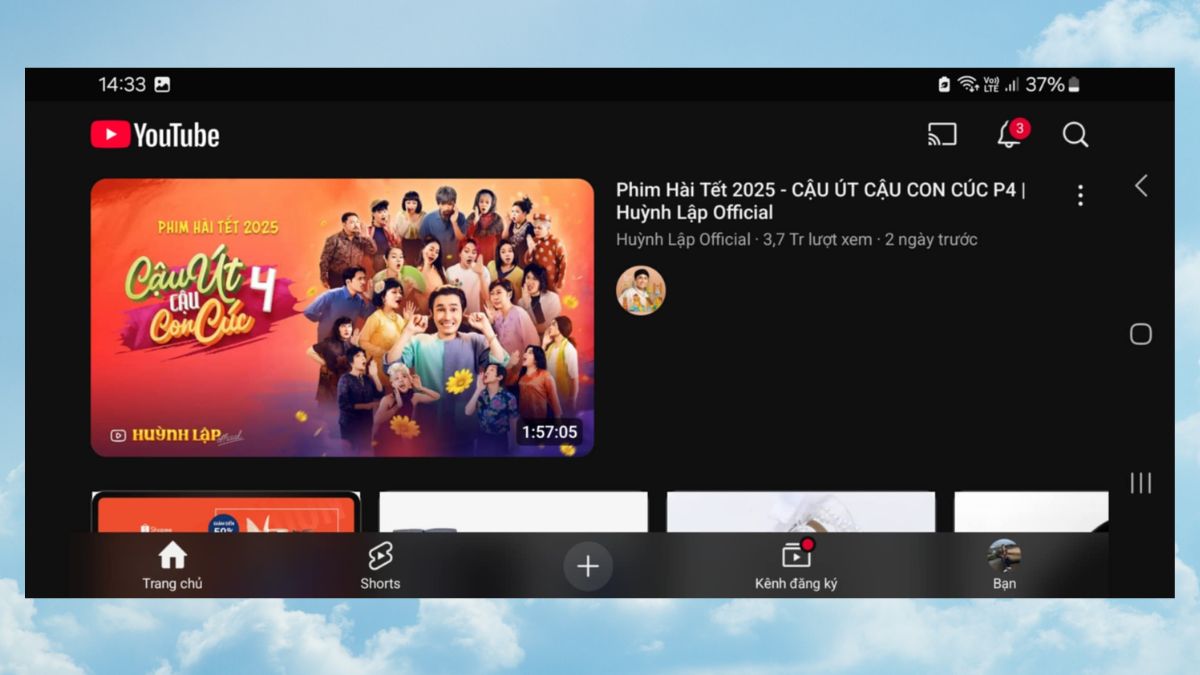1200x675 pixels.
Task: Switch to Trang chủ tab
Action: pos(172,566)
